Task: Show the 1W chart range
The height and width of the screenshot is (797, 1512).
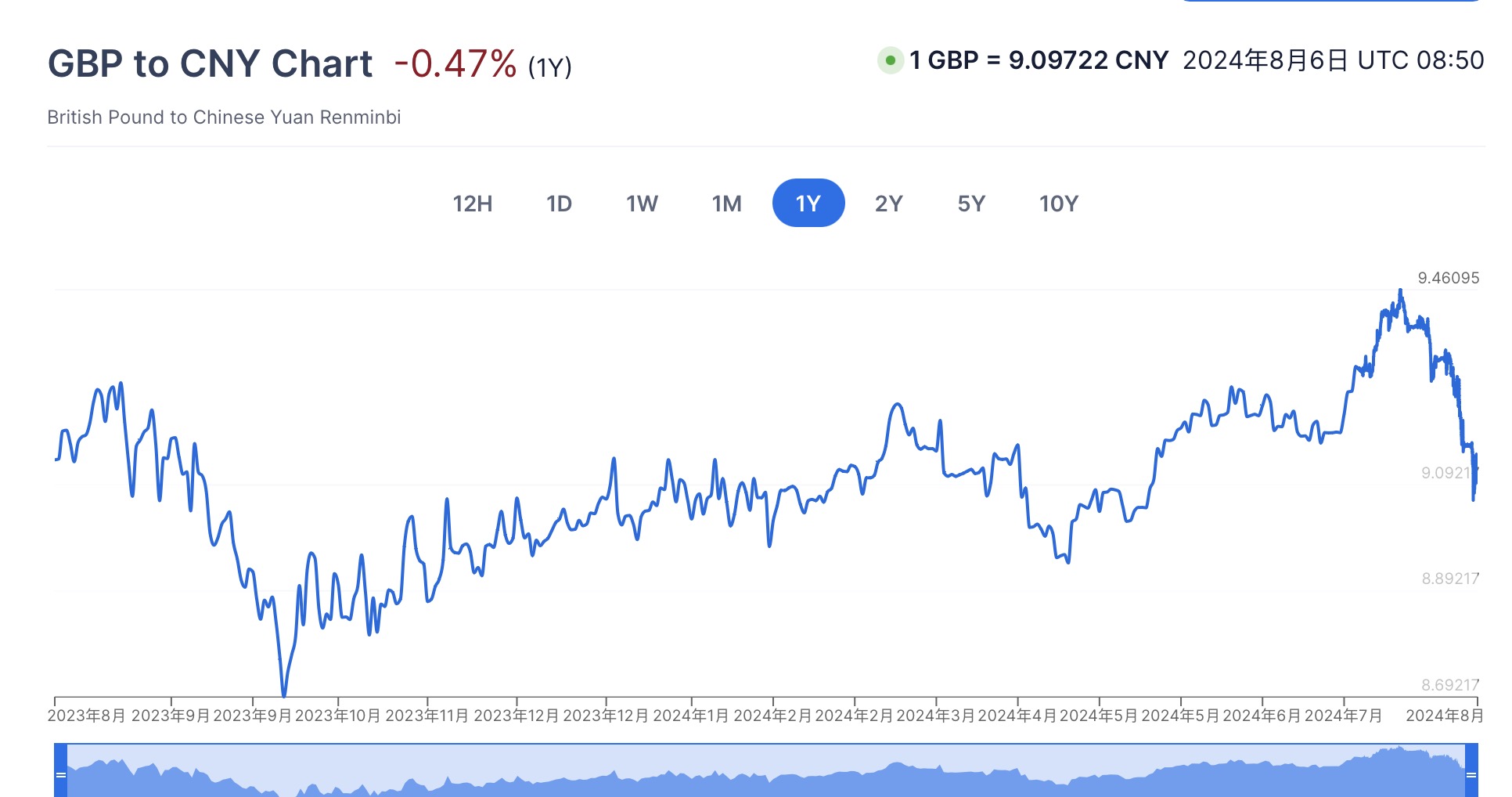Action: click(x=642, y=204)
